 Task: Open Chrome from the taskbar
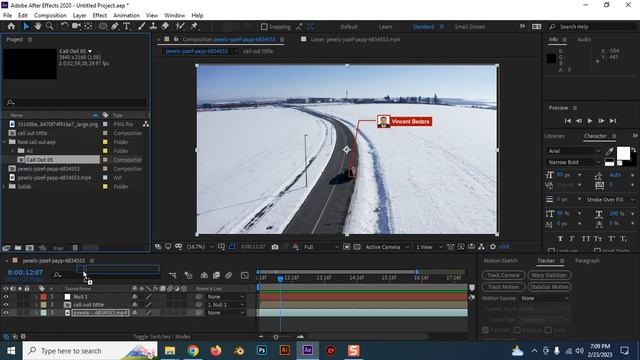tap(193, 351)
